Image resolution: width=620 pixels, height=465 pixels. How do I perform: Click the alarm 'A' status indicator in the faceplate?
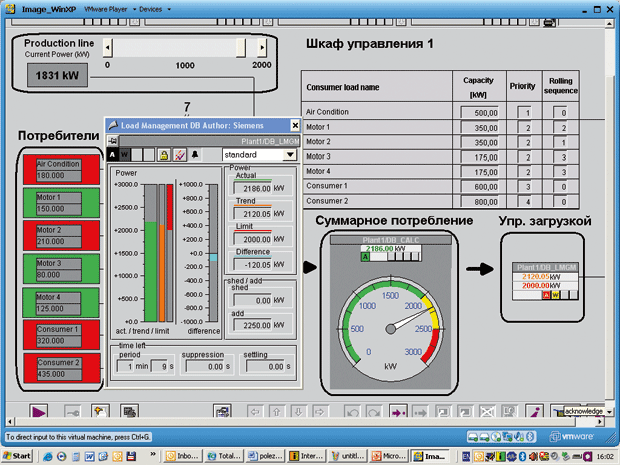coord(113,155)
